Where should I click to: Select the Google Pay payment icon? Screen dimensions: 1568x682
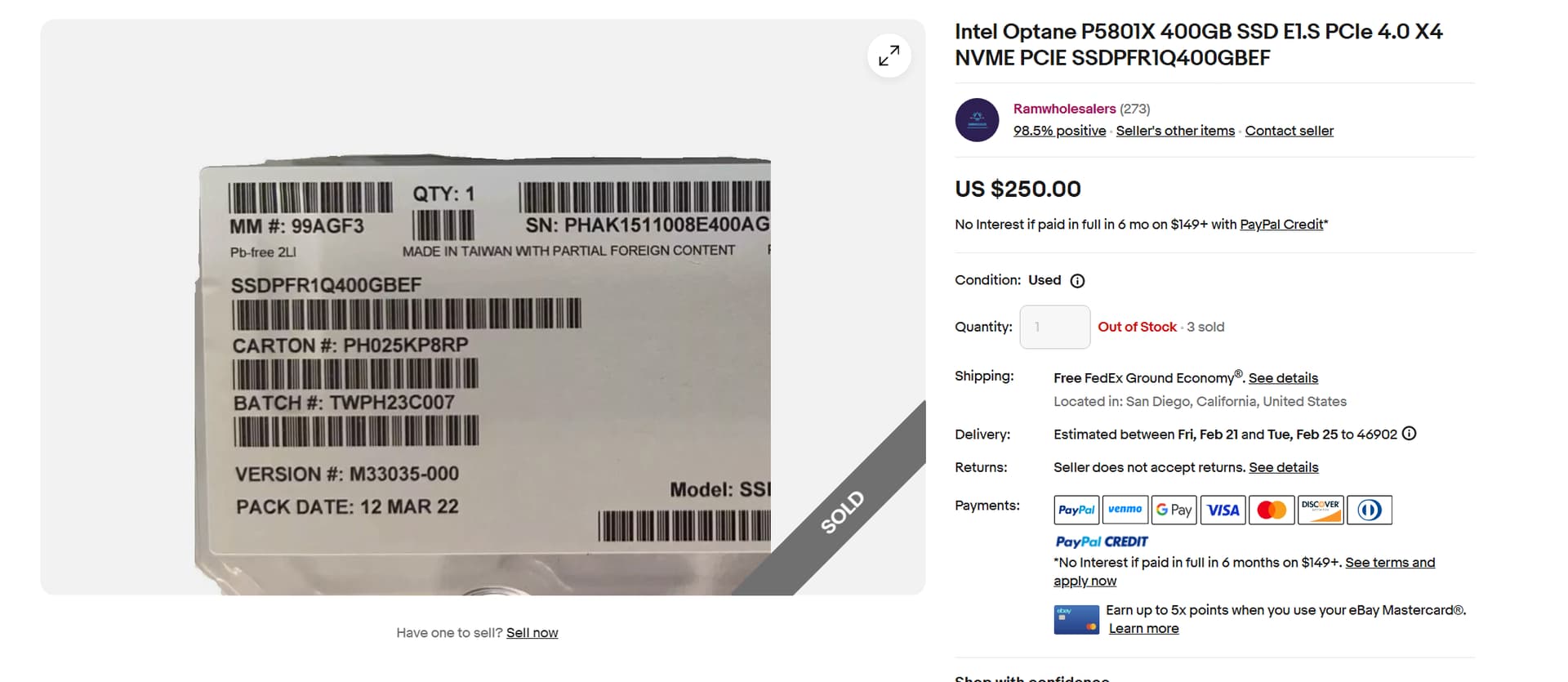(x=1174, y=510)
